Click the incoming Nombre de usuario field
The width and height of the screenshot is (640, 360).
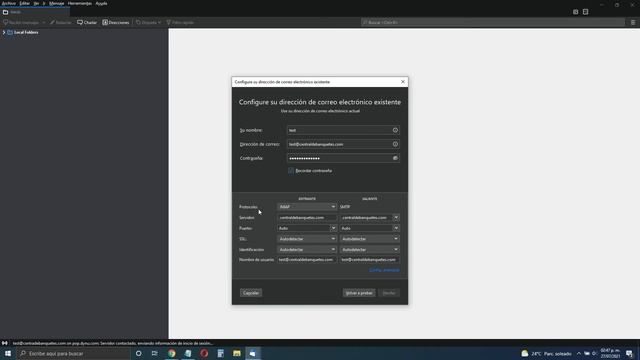click(x=307, y=260)
